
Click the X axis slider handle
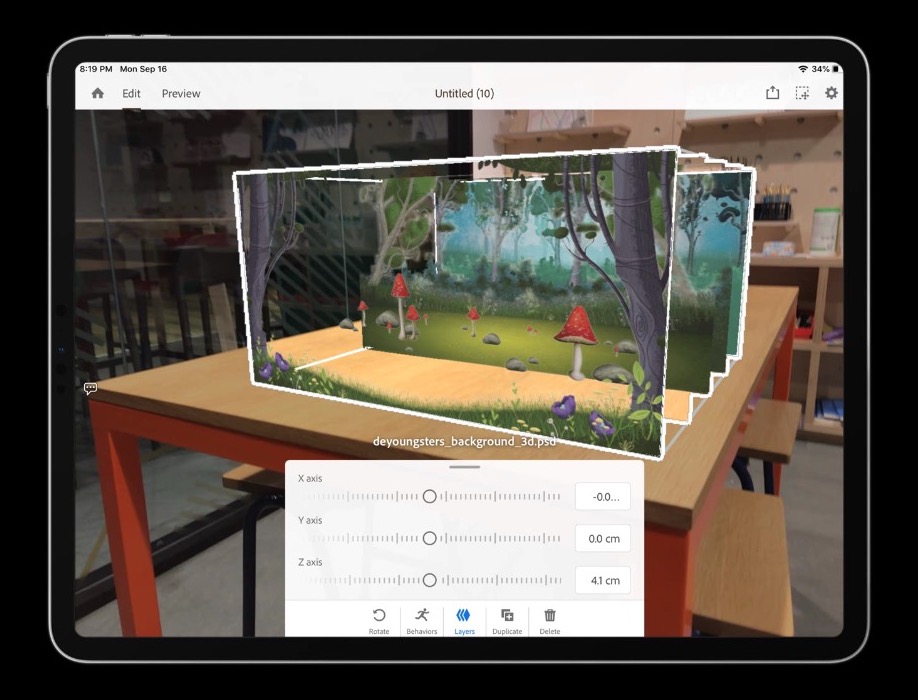(x=429, y=496)
